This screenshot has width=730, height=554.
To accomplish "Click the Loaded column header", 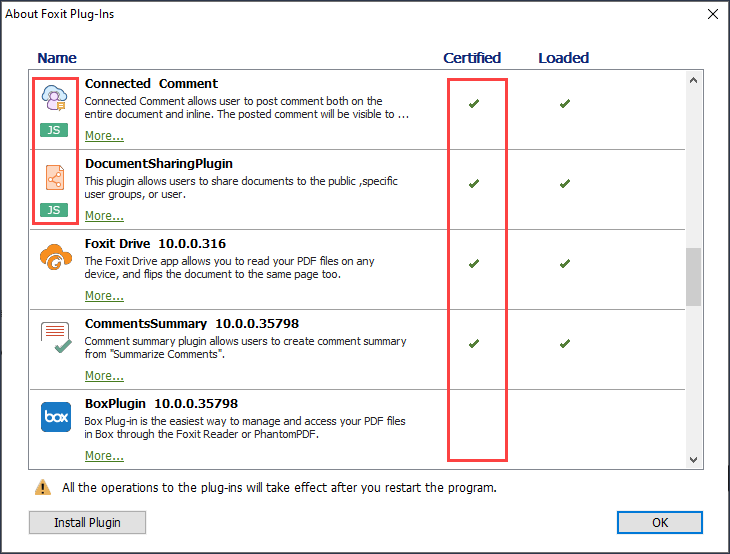I will pyautogui.click(x=563, y=58).
